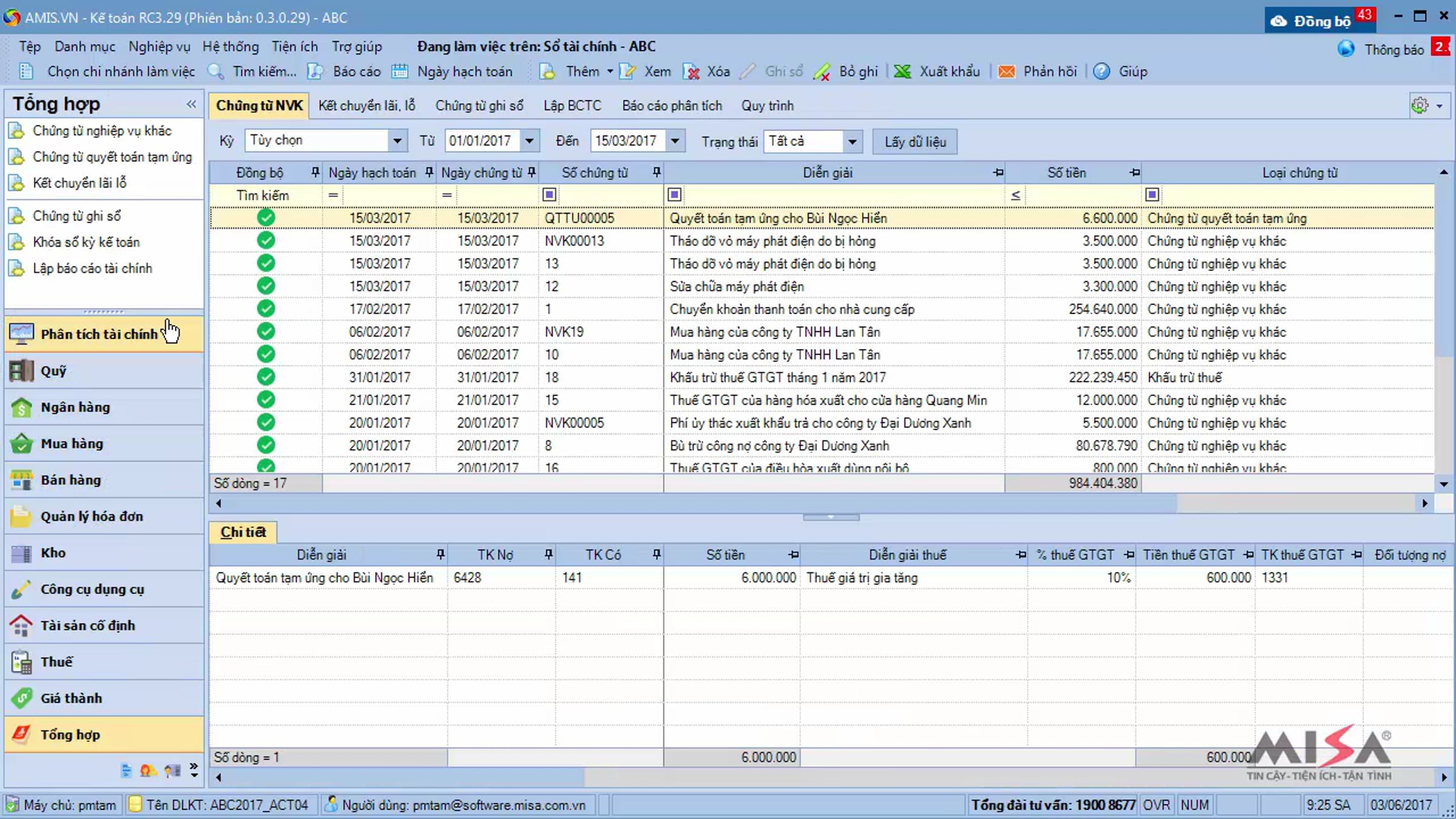
Task: Open the Quỹ module icon
Action: click(21, 371)
